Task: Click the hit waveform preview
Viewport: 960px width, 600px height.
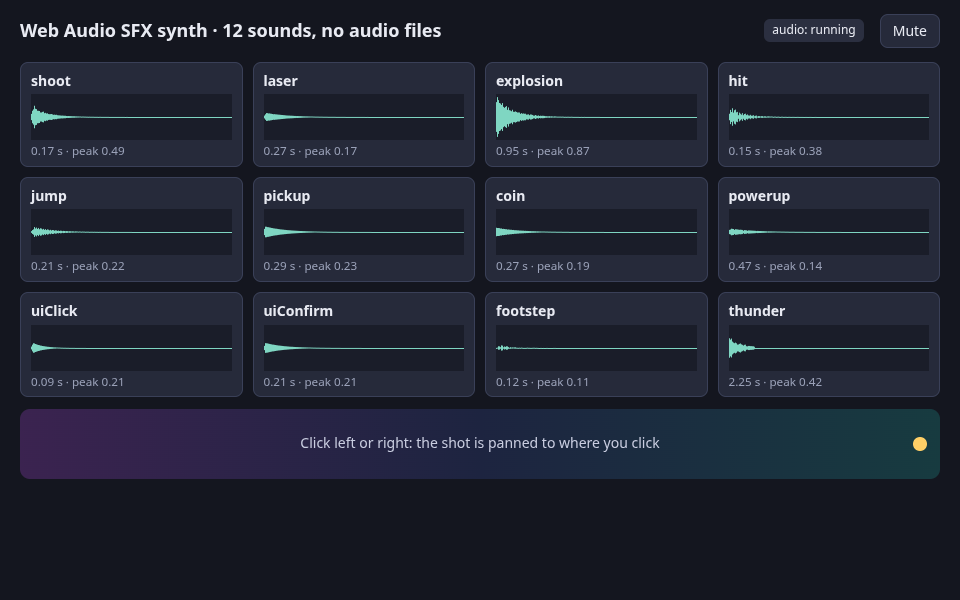Action: 828,117
